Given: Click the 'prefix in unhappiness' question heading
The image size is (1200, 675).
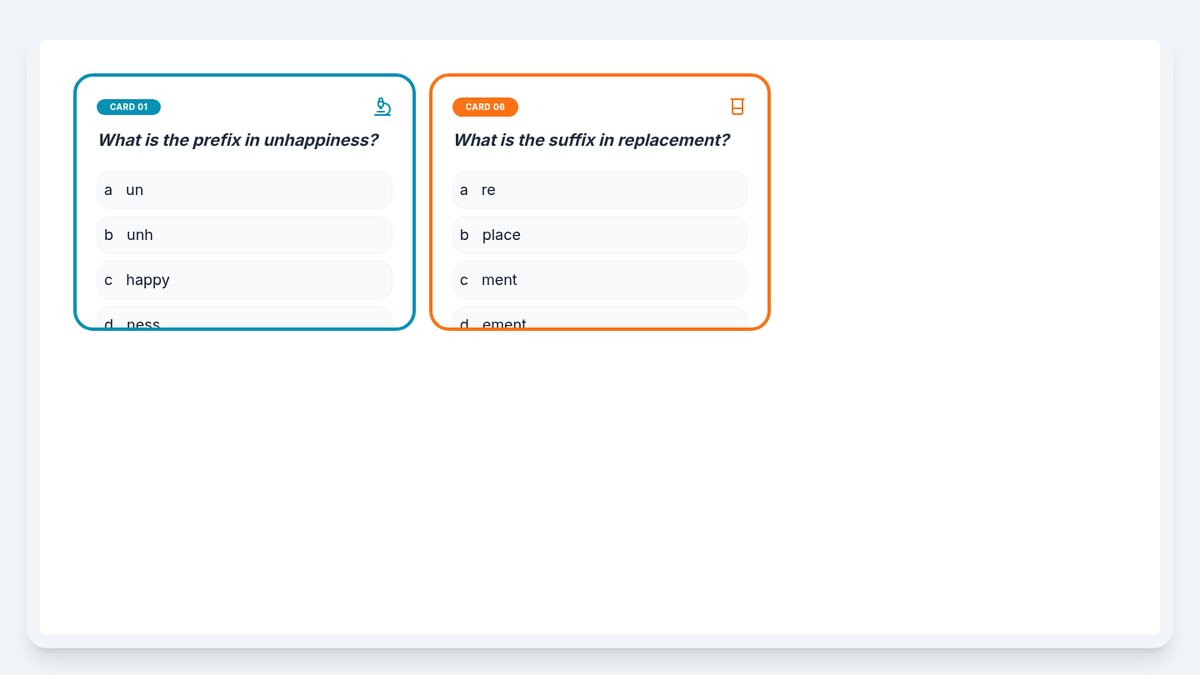Looking at the screenshot, I should pyautogui.click(x=238, y=140).
